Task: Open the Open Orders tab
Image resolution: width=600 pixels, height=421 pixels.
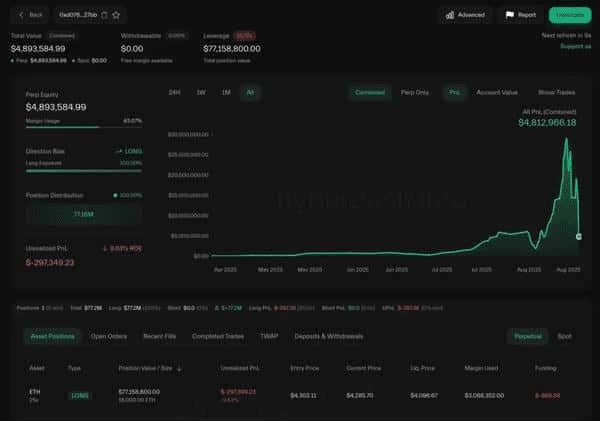Action: click(x=109, y=336)
